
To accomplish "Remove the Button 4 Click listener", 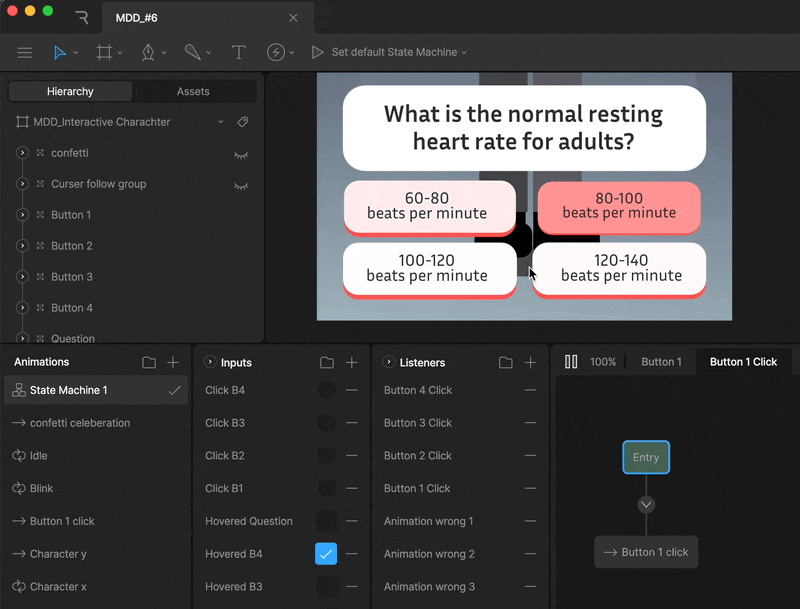I will (530, 390).
